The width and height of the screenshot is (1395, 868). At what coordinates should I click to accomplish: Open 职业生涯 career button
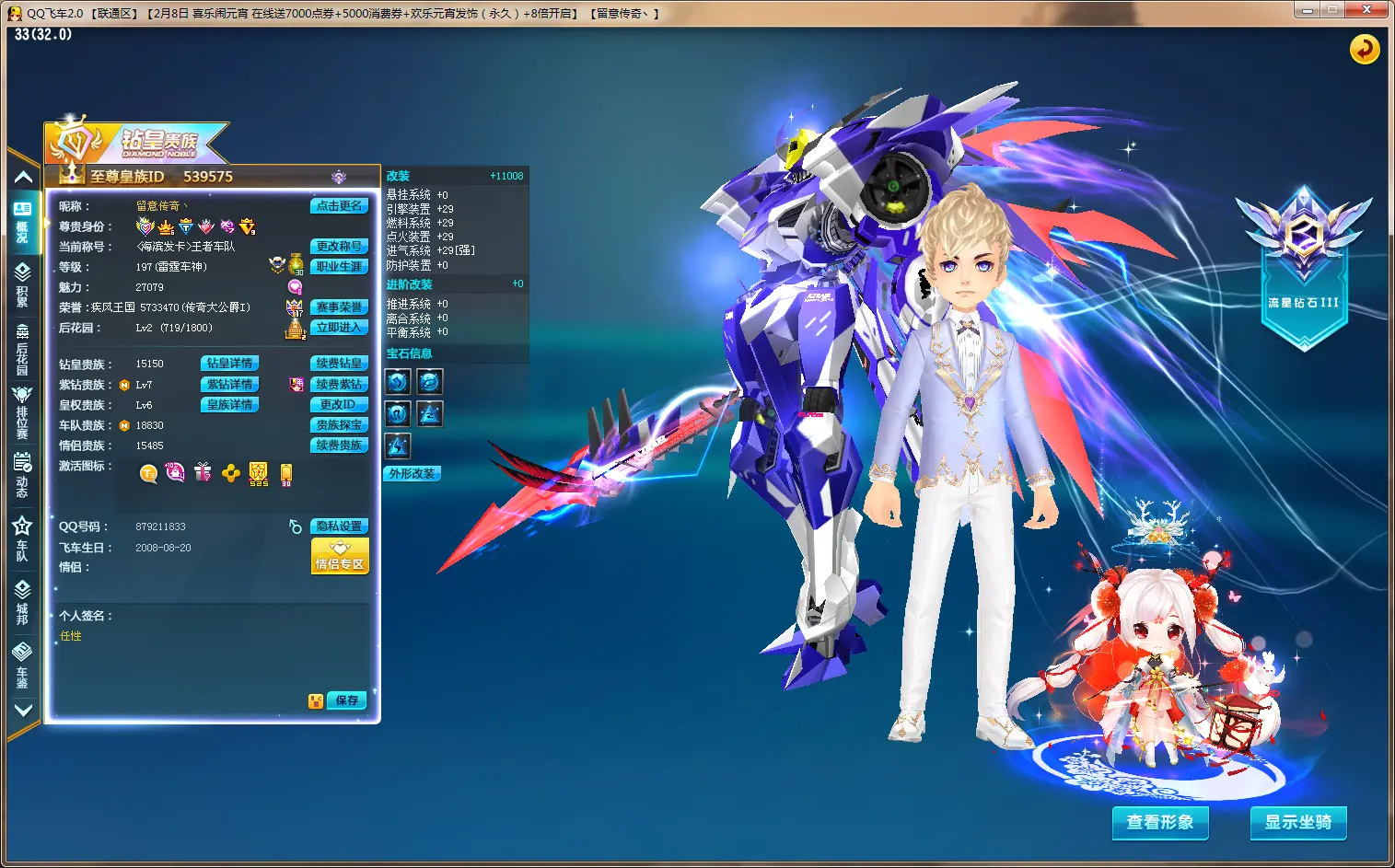pos(339,267)
